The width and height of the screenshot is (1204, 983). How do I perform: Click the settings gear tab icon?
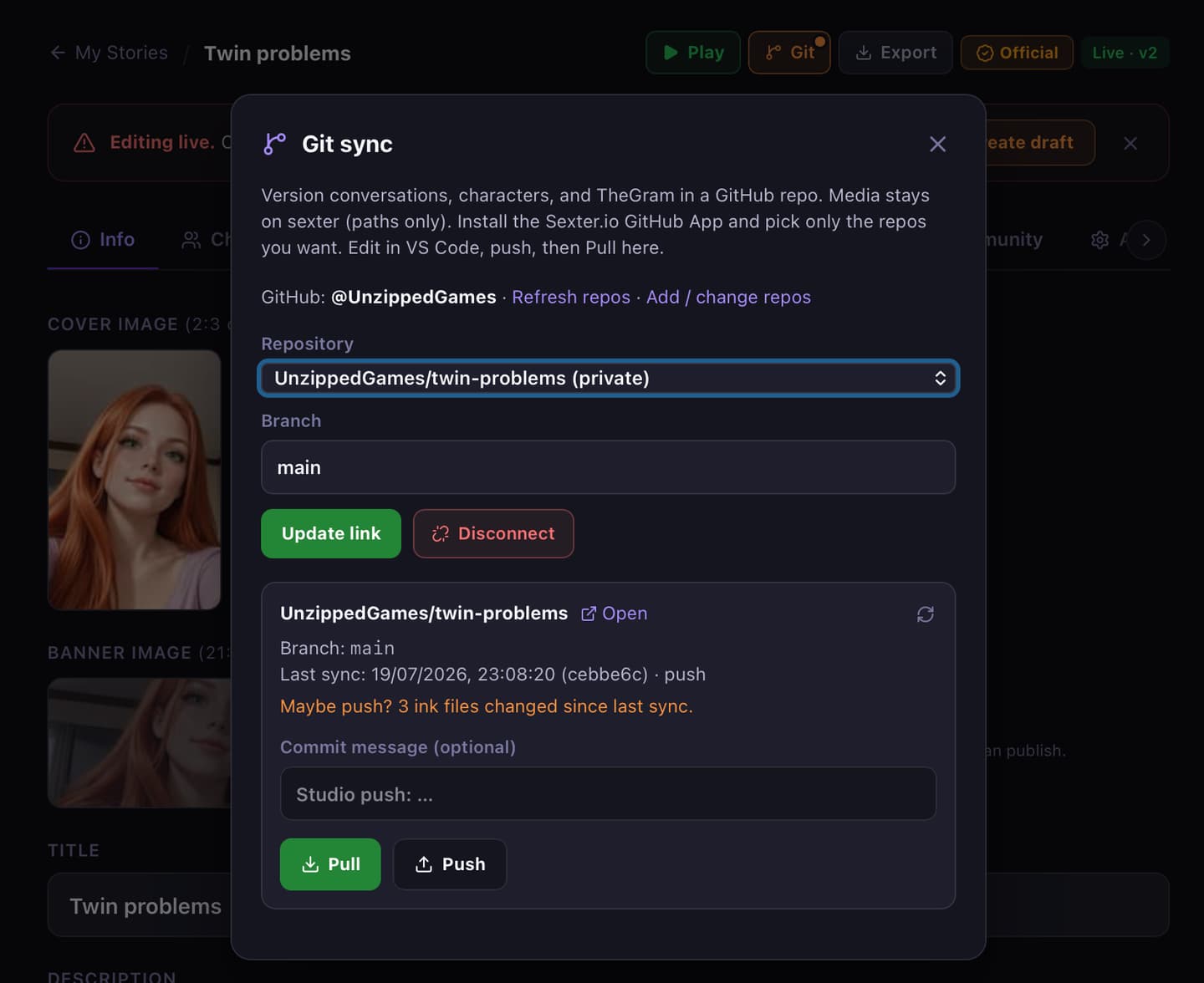(1099, 240)
